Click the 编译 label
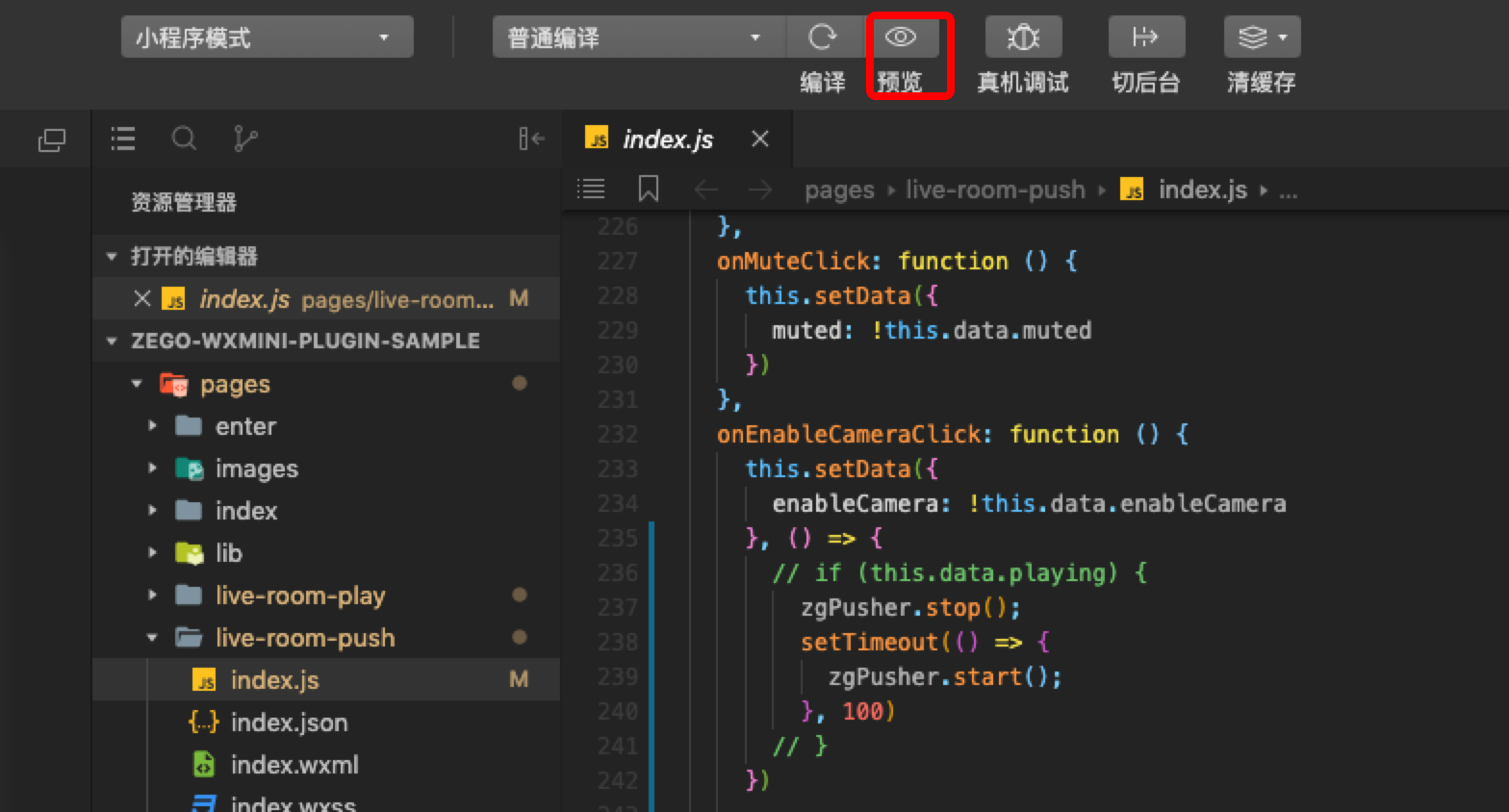 click(x=823, y=83)
